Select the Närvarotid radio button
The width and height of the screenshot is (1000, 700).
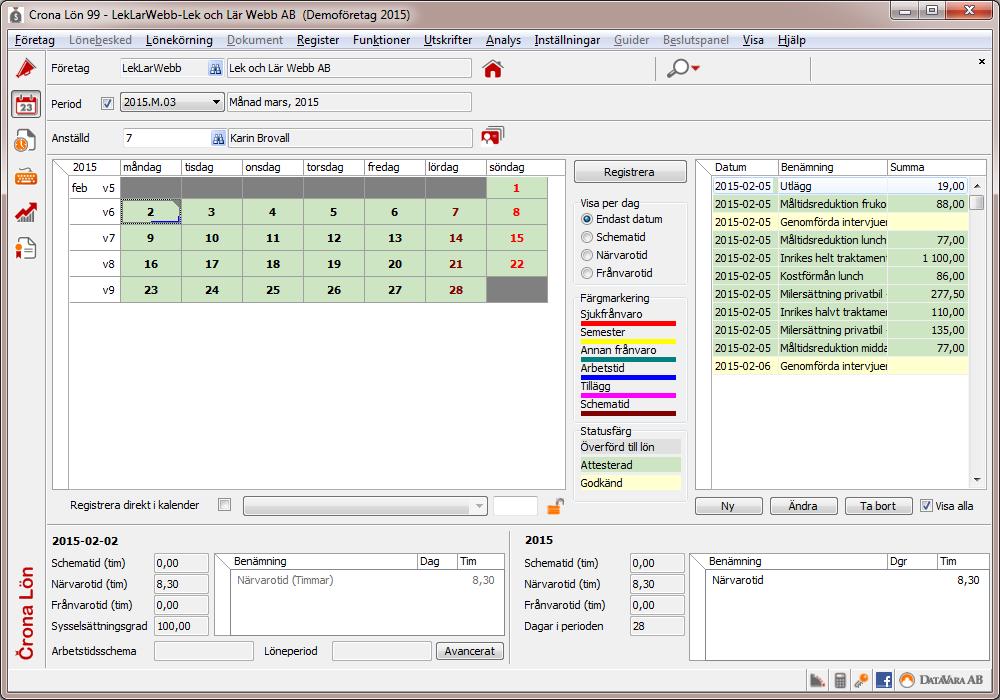[x=587, y=255]
